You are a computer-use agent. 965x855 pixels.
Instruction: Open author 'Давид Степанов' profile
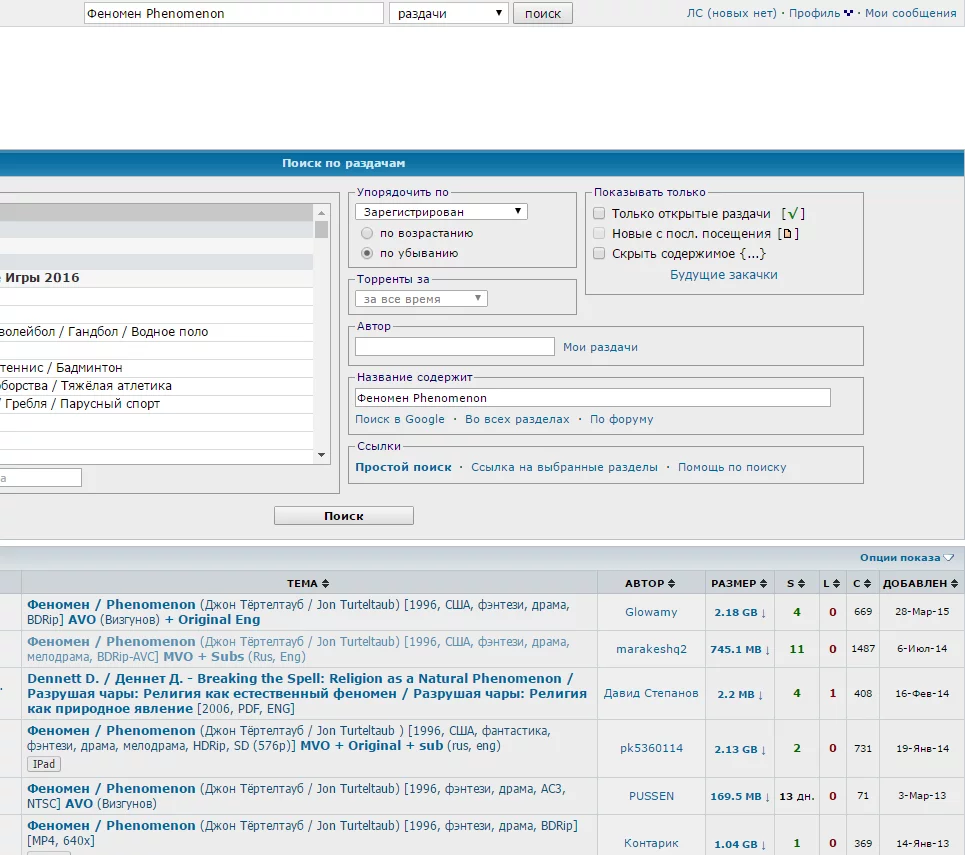pos(651,693)
